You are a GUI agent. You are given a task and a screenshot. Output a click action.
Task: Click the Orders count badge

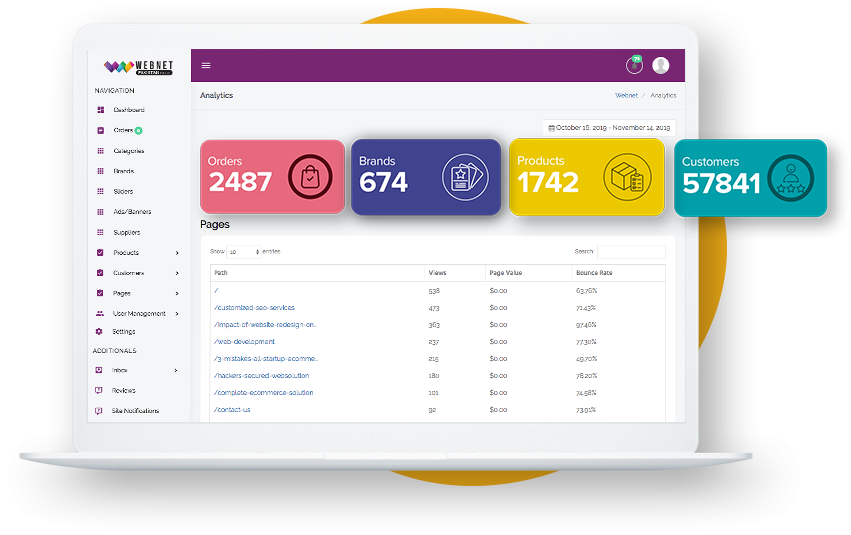138,130
